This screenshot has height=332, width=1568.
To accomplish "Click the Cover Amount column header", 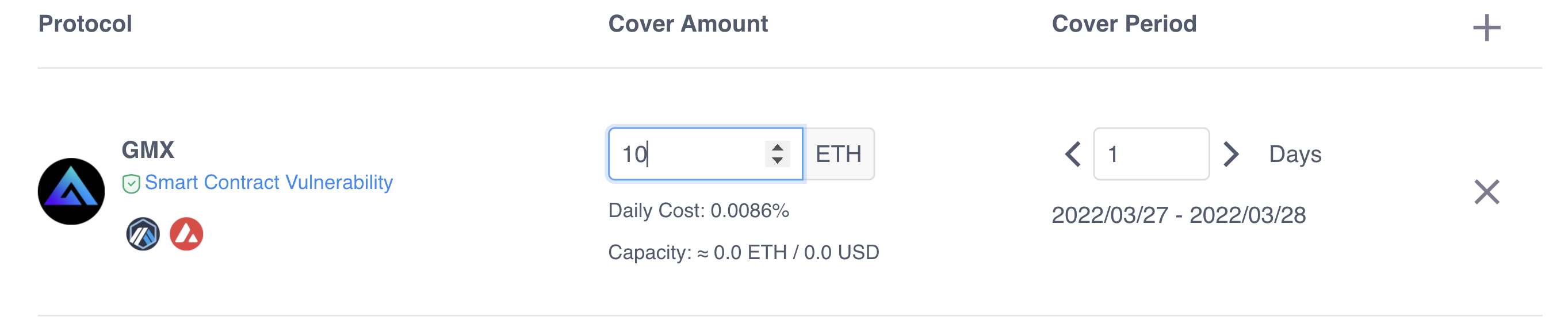I will coord(688,24).
